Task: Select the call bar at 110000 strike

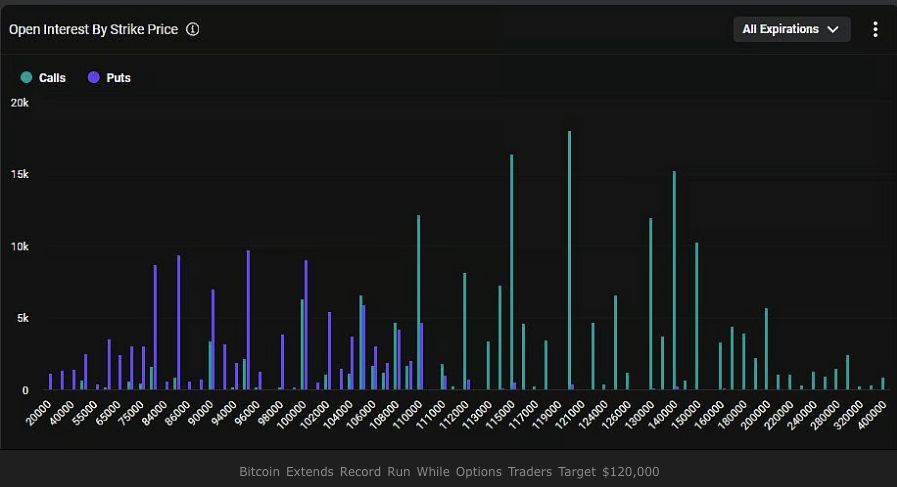Action: (x=418, y=302)
